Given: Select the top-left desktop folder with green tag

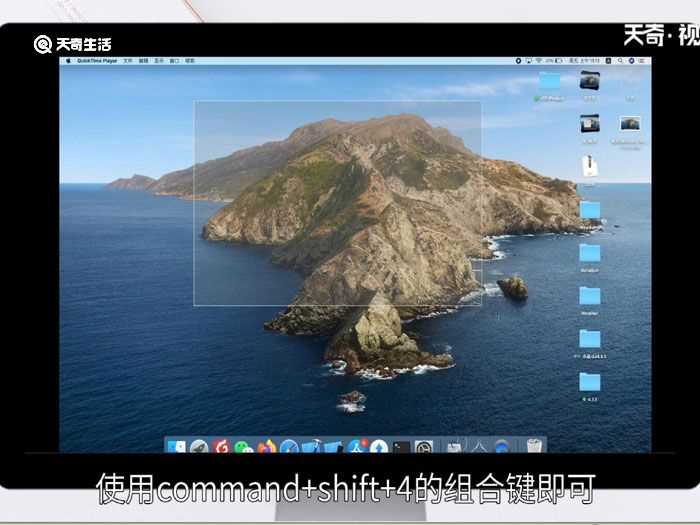Looking at the screenshot, I should [550, 80].
